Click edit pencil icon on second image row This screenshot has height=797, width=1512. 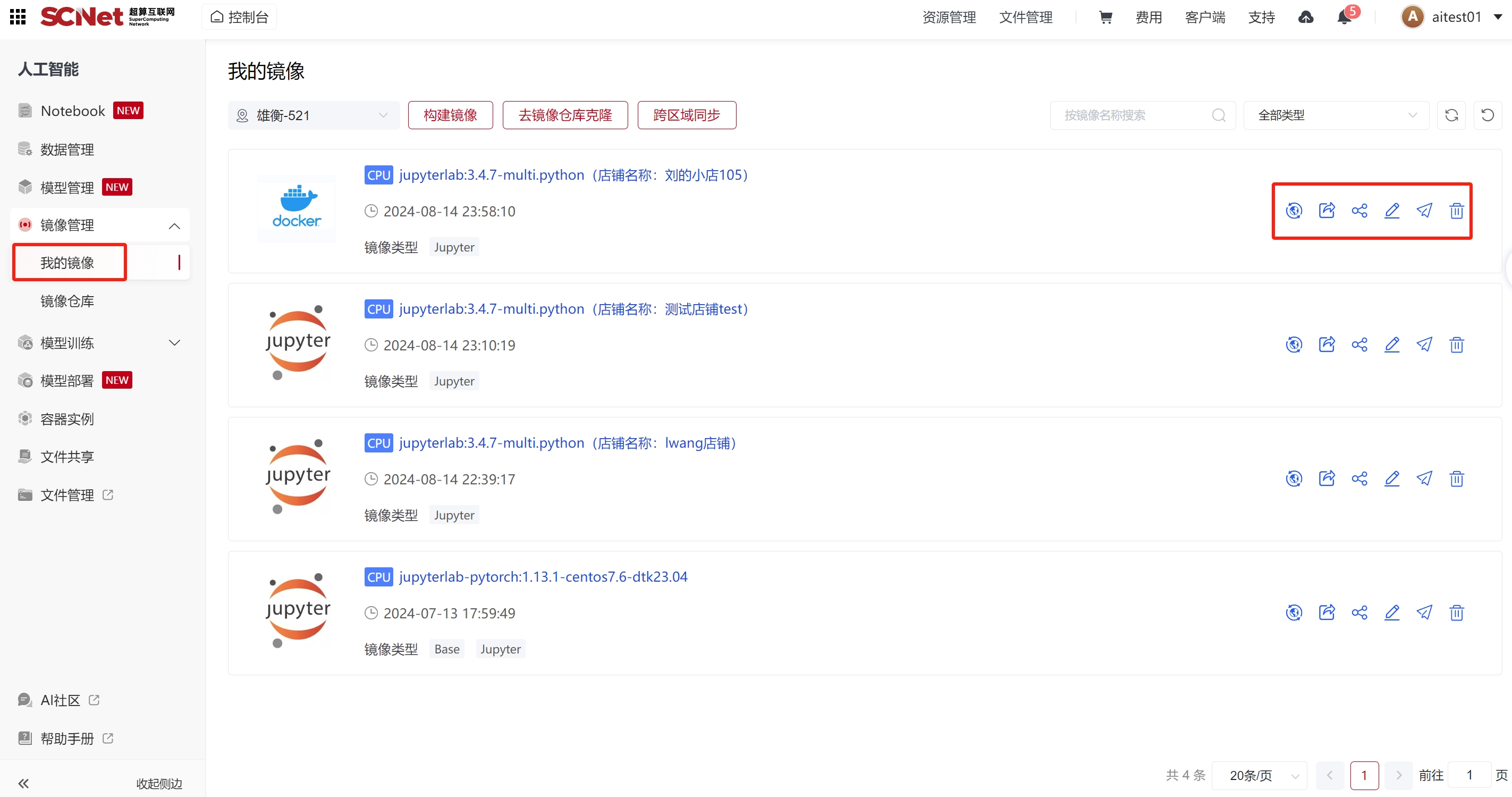click(1392, 345)
